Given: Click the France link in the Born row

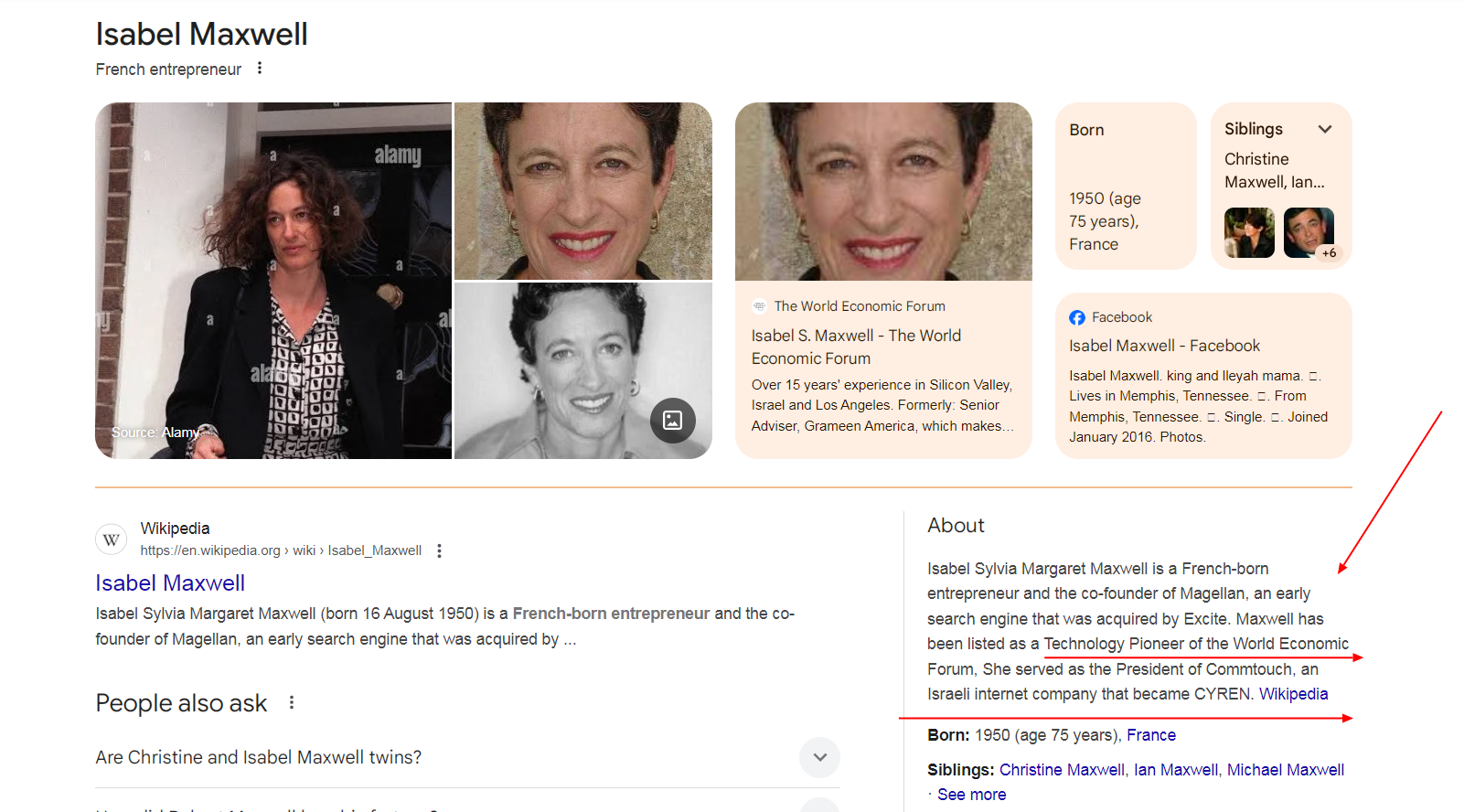Looking at the screenshot, I should coord(1151,735).
